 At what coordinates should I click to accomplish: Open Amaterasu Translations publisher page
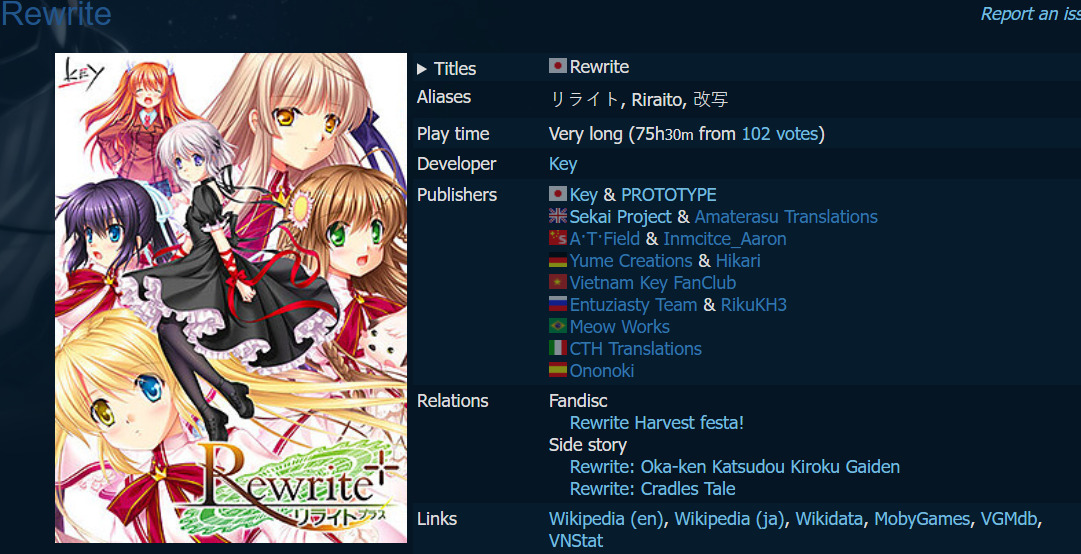(x=786, y=216)
